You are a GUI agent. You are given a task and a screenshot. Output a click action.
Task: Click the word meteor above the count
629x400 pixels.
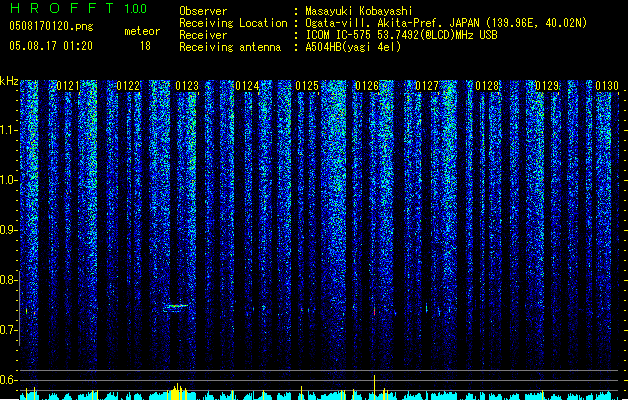142,31
